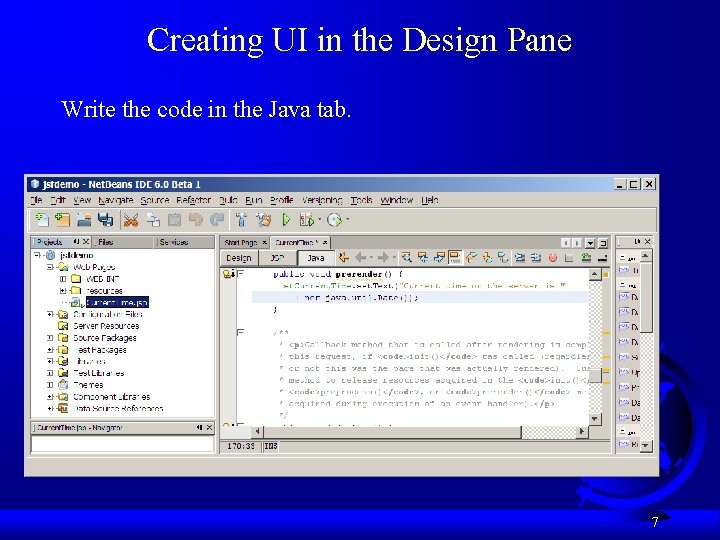
Task: Toggle the Highlight Search editor icon
Action: pos(455,258)
